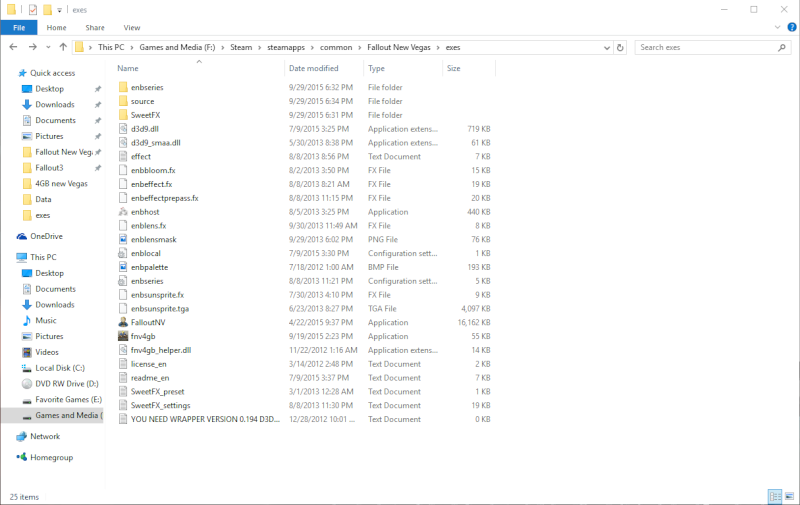The width and height of the screenshot is (800, 505).
Task: Open Customize Quick Access Toolbar dropdown
Action: coord(59,10)
